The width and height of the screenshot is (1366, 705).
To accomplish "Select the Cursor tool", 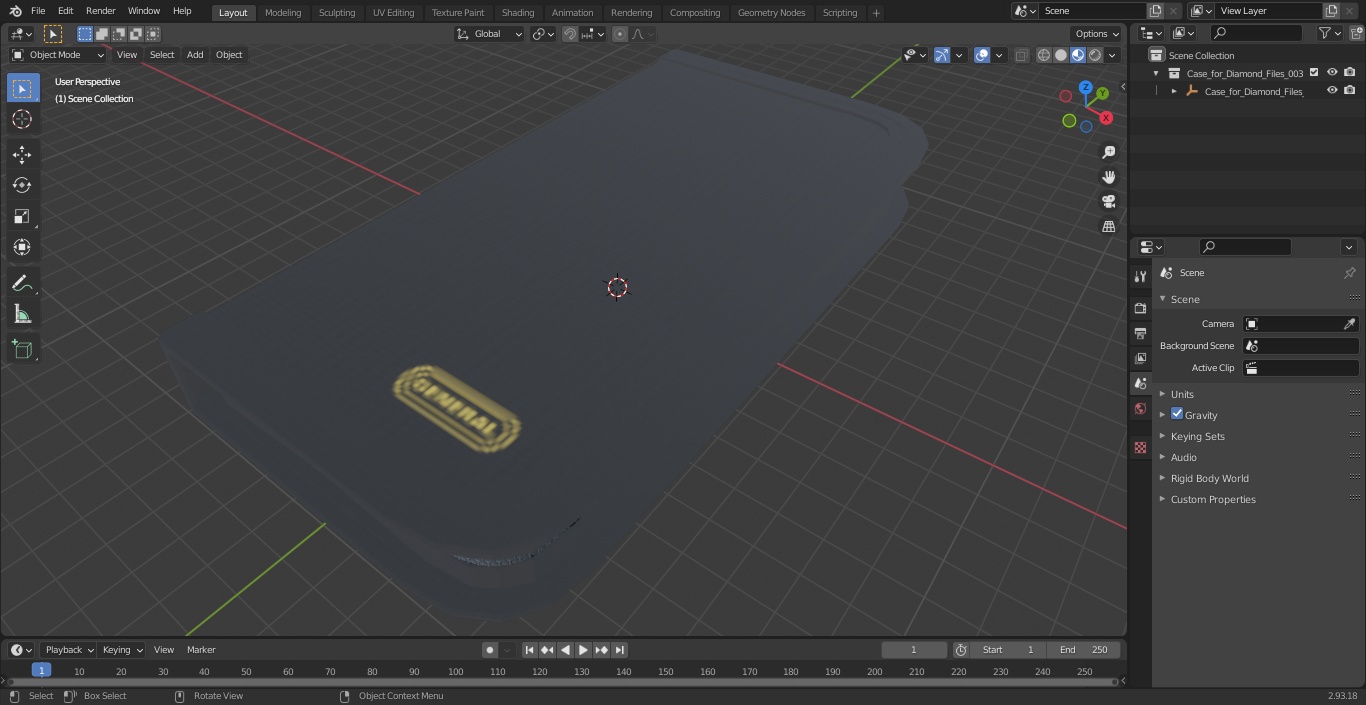I will [x=23, y=119].
